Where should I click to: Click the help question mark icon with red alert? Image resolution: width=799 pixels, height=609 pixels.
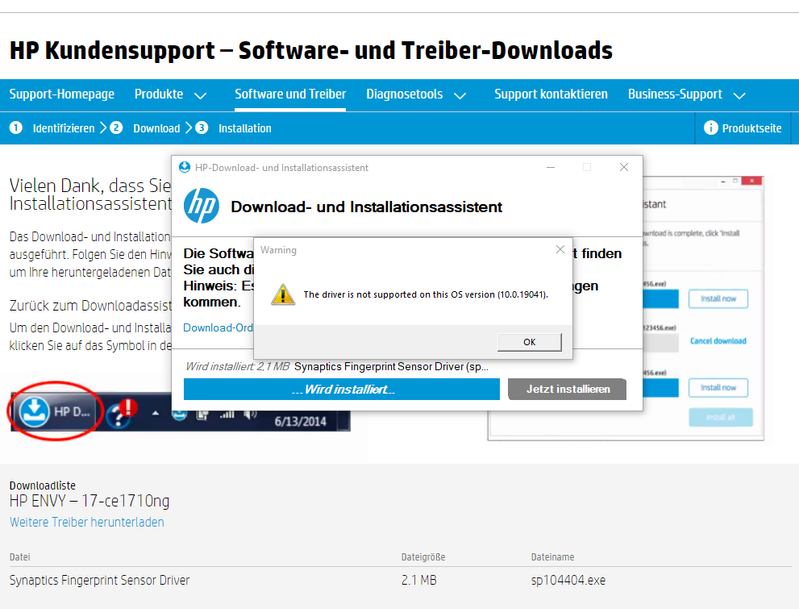click(121, 413)
